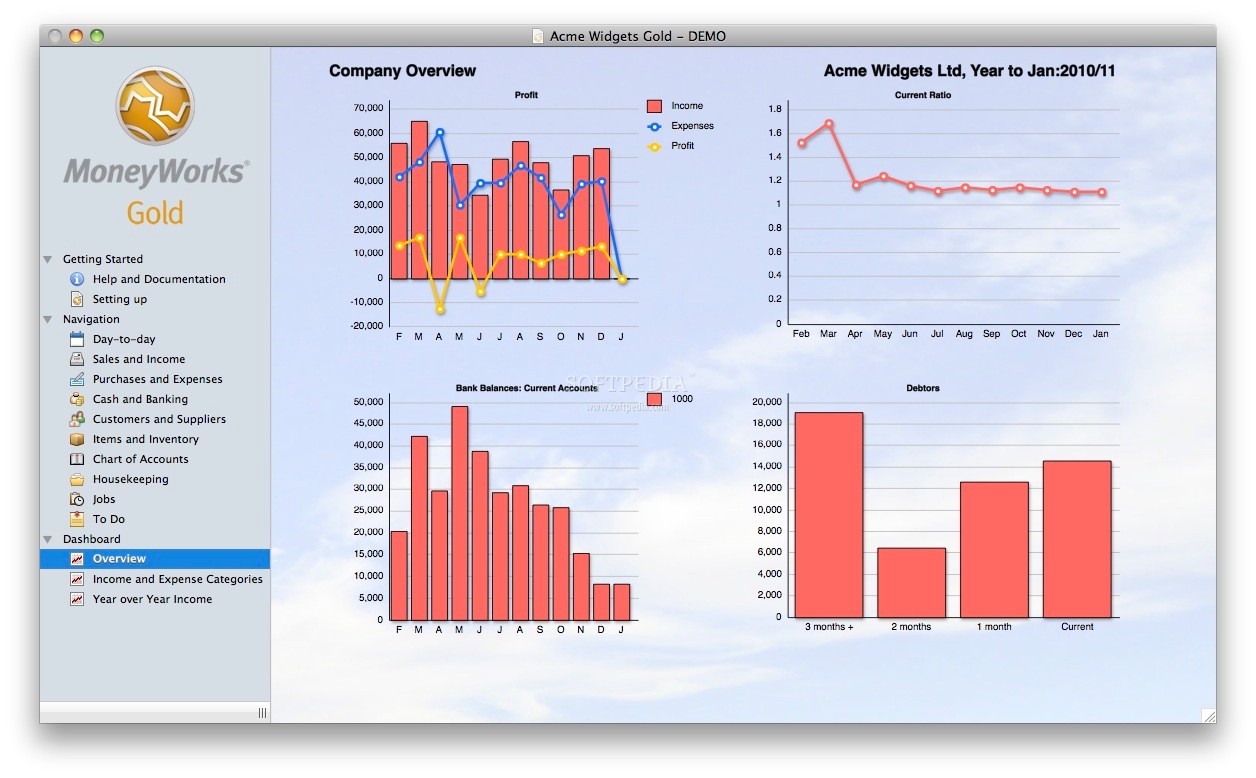Open Sales and Income
Screen dimensions: 1256x778
pos(139,359)
